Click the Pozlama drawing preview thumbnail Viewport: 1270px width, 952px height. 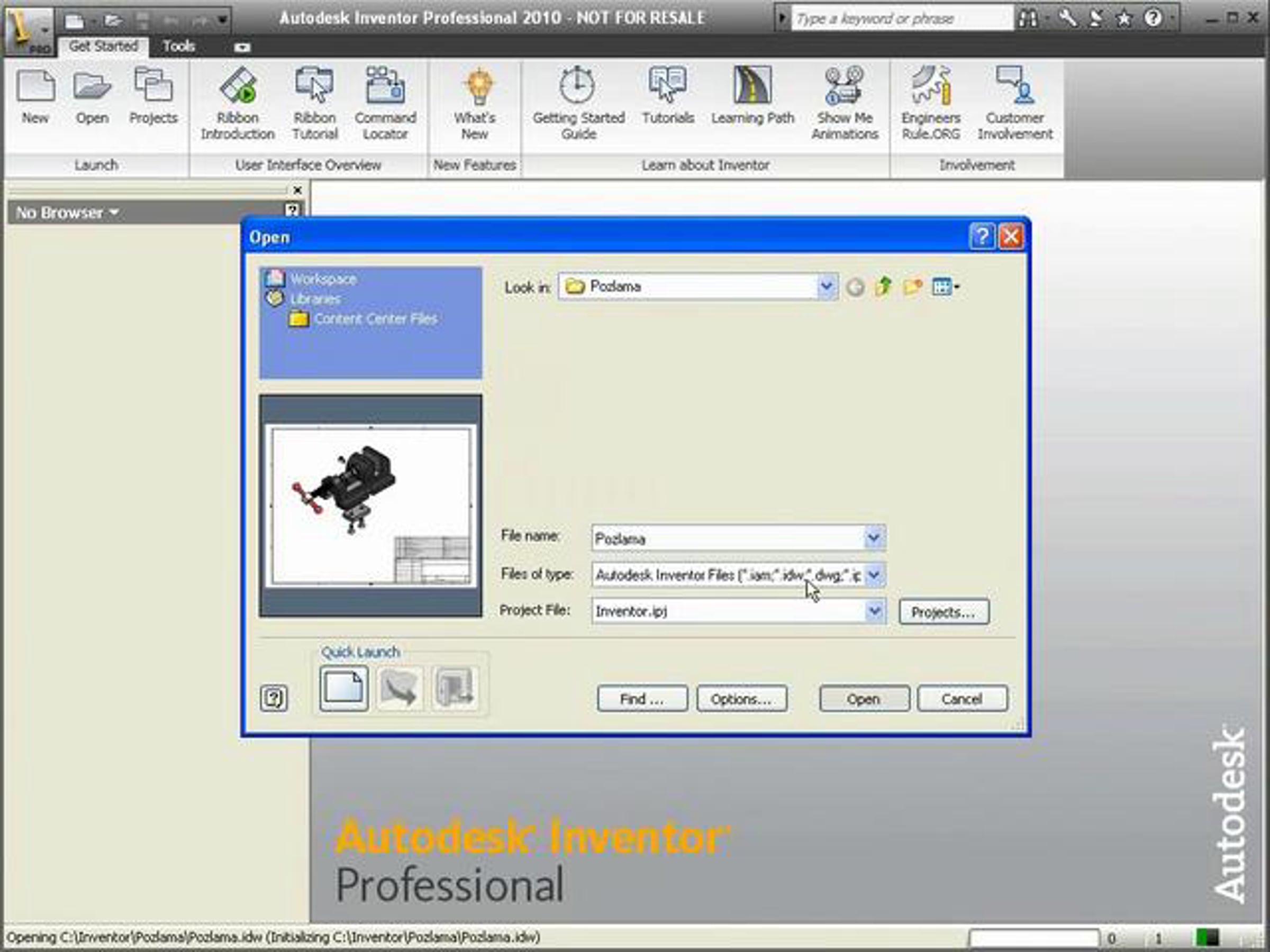pos(370,506)
